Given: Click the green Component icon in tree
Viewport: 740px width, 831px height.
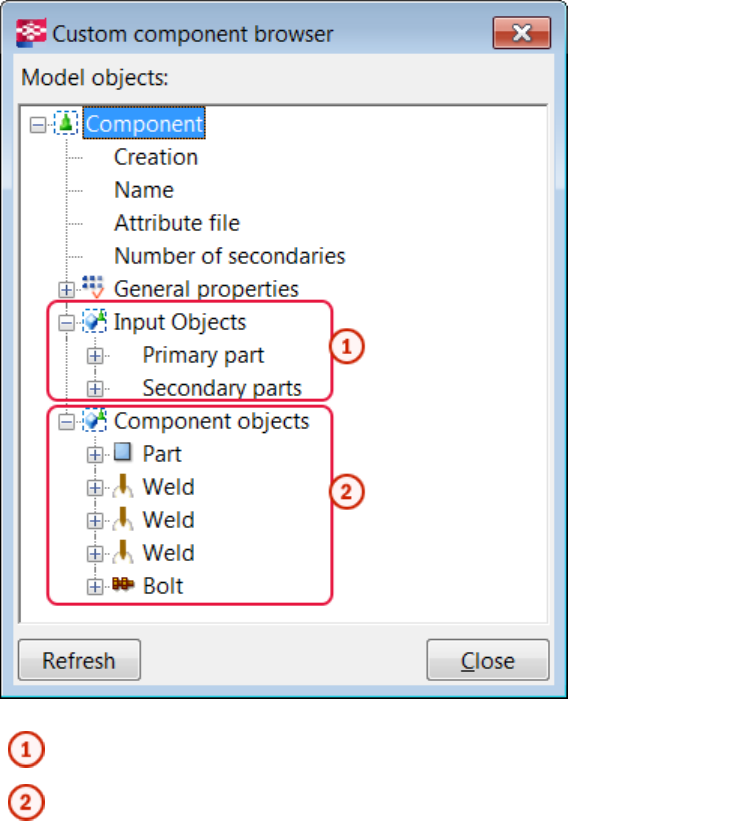Looking at the screenshot, I should tap(66, 124).
